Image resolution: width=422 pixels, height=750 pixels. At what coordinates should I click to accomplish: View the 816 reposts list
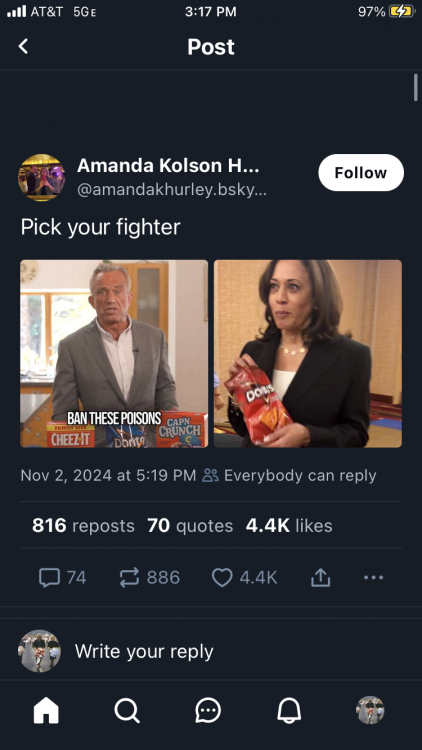83,526
